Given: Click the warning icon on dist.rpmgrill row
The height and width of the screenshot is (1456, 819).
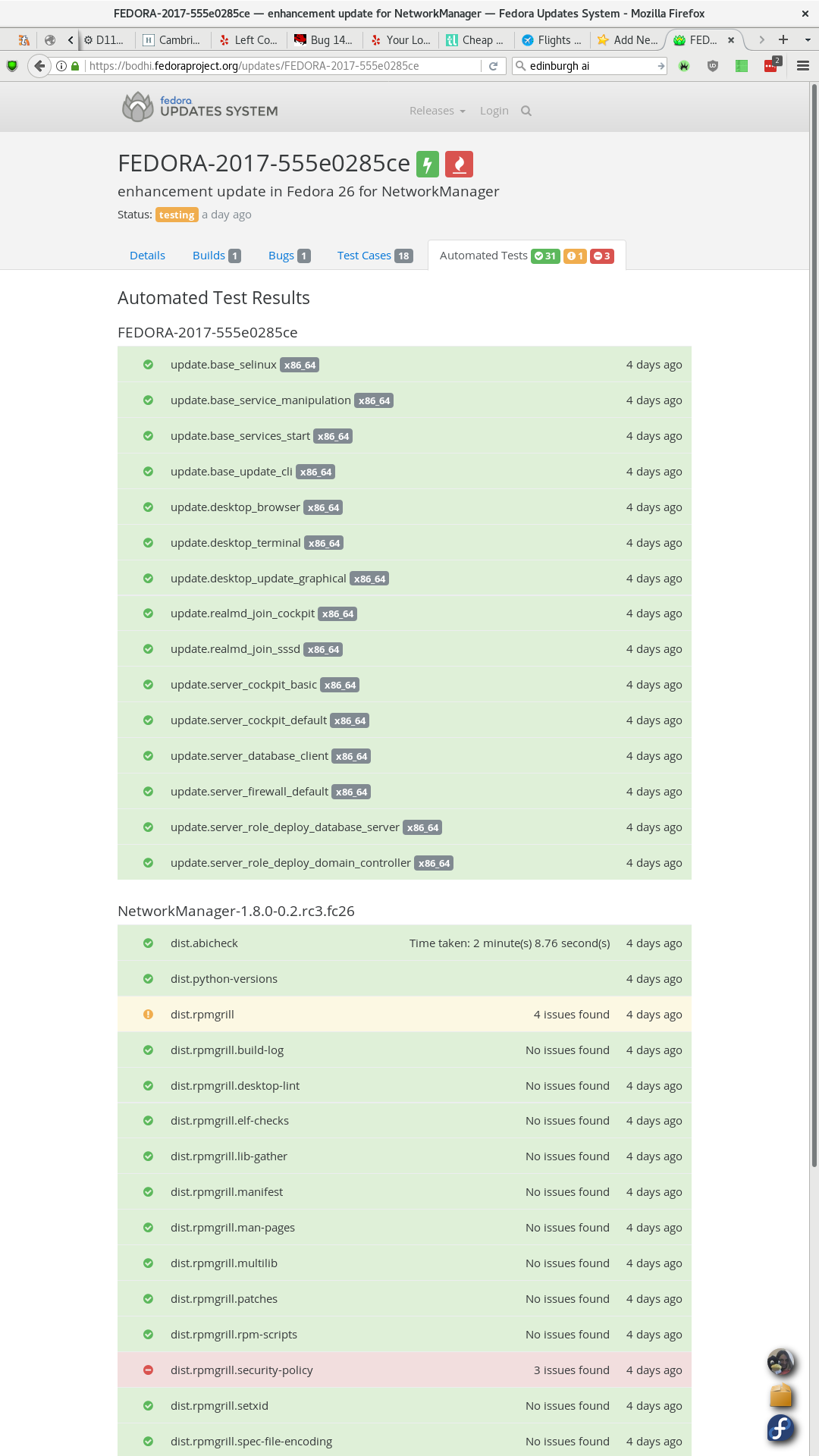Looking at the screenshot, I should tap(148, 1014).
